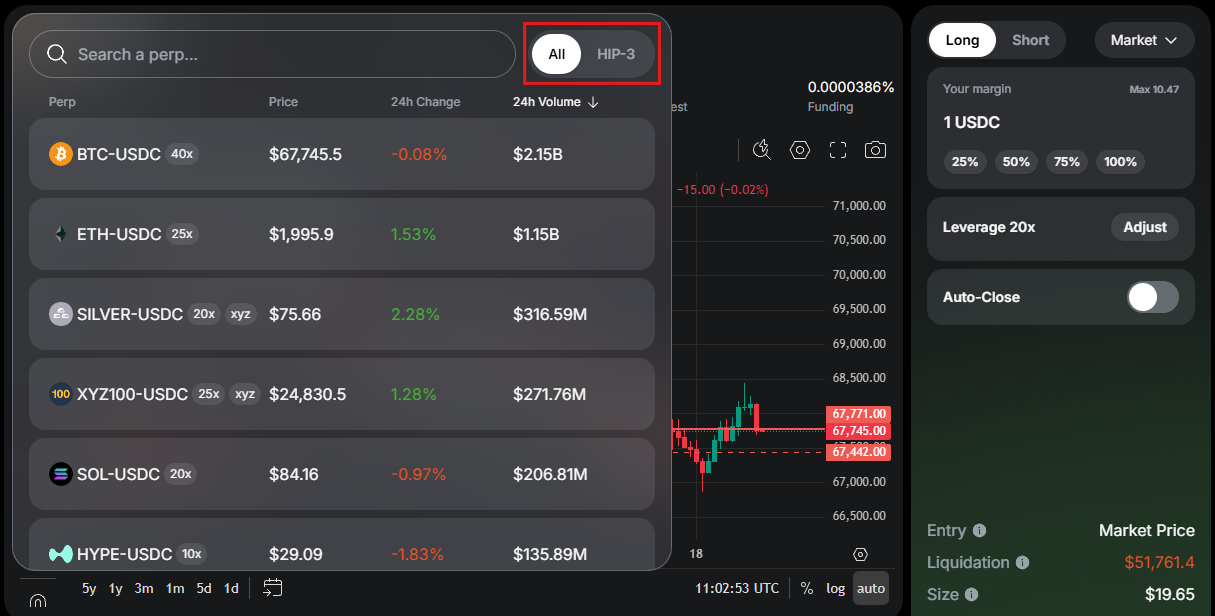Open the UTC timezone selector

coord(737,588)
